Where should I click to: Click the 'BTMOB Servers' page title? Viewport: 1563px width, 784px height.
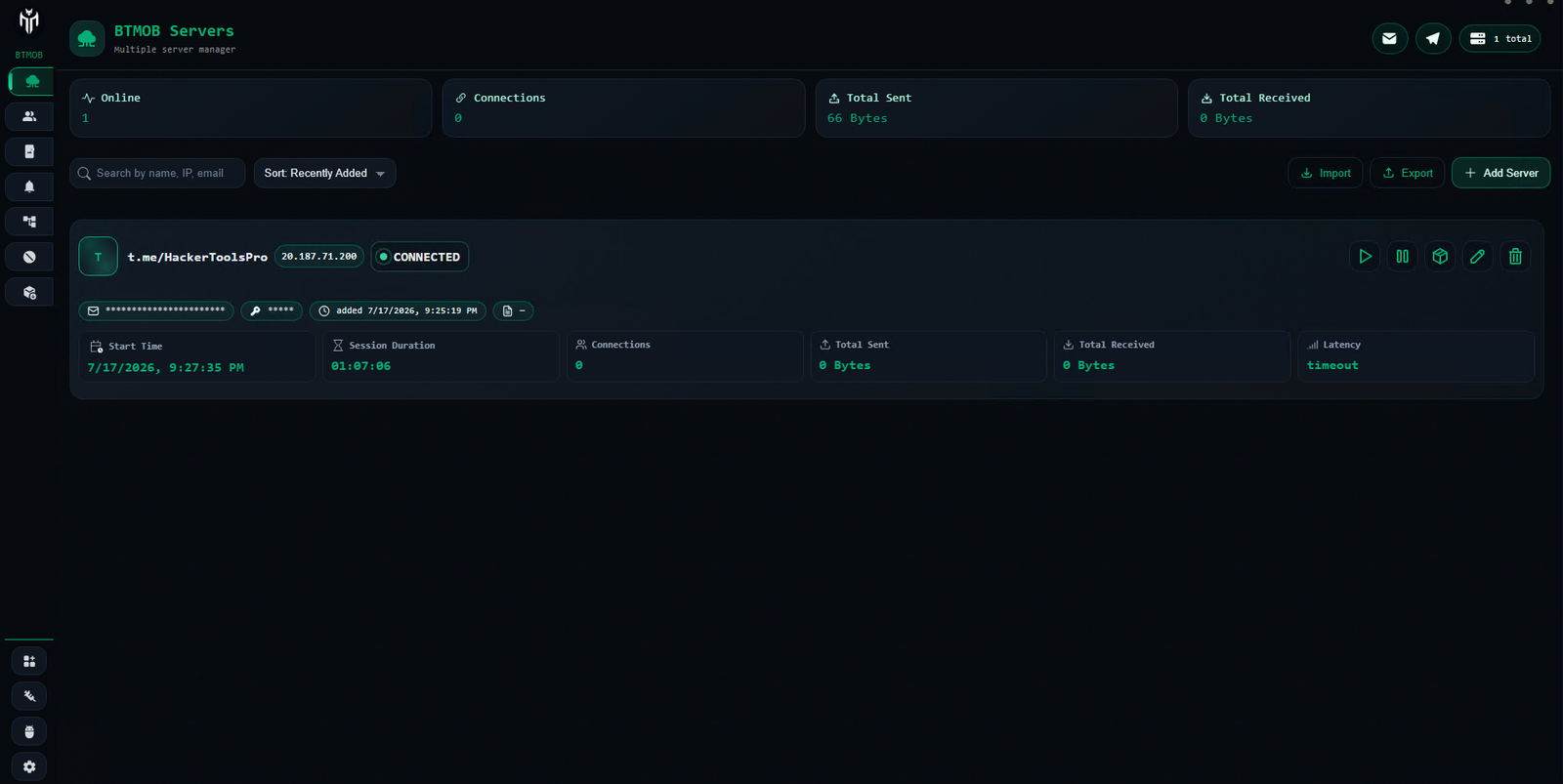point(174,31)
